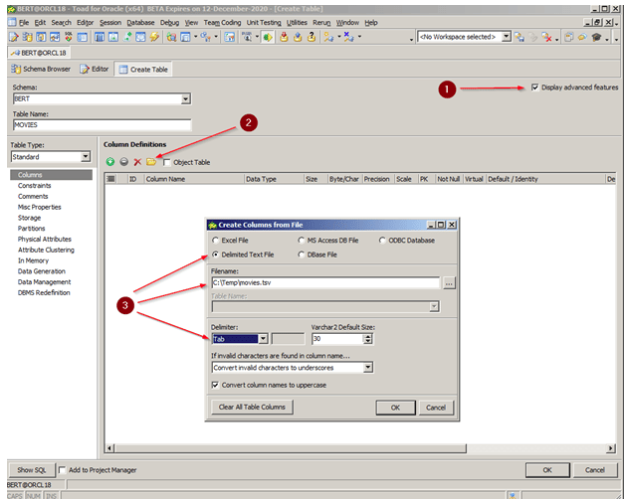The height and width of the screenshot is (504, 625).
Task: Click the BERT@ORCL18 connection tab
Action: tap(39, 53)
